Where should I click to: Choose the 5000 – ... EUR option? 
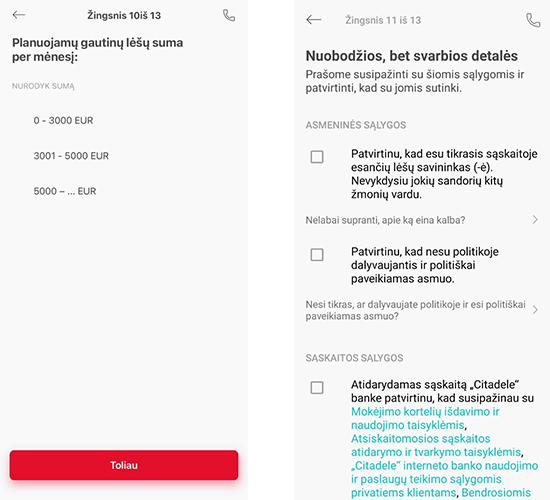click(65, 191)
